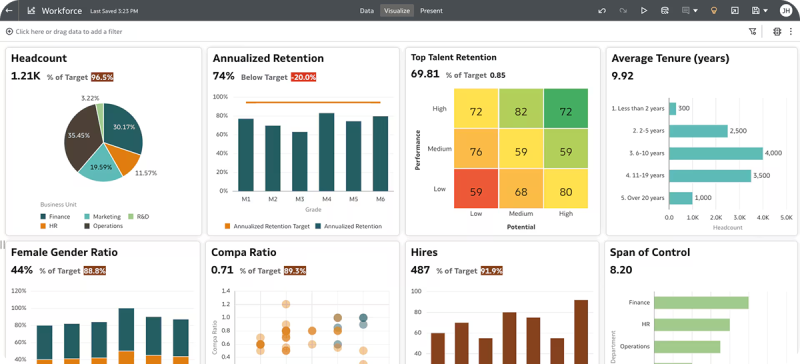The image size is (800, 364).
Task: Select the 3. 6-10 years tenure bar
Action: tap(716, 153)
